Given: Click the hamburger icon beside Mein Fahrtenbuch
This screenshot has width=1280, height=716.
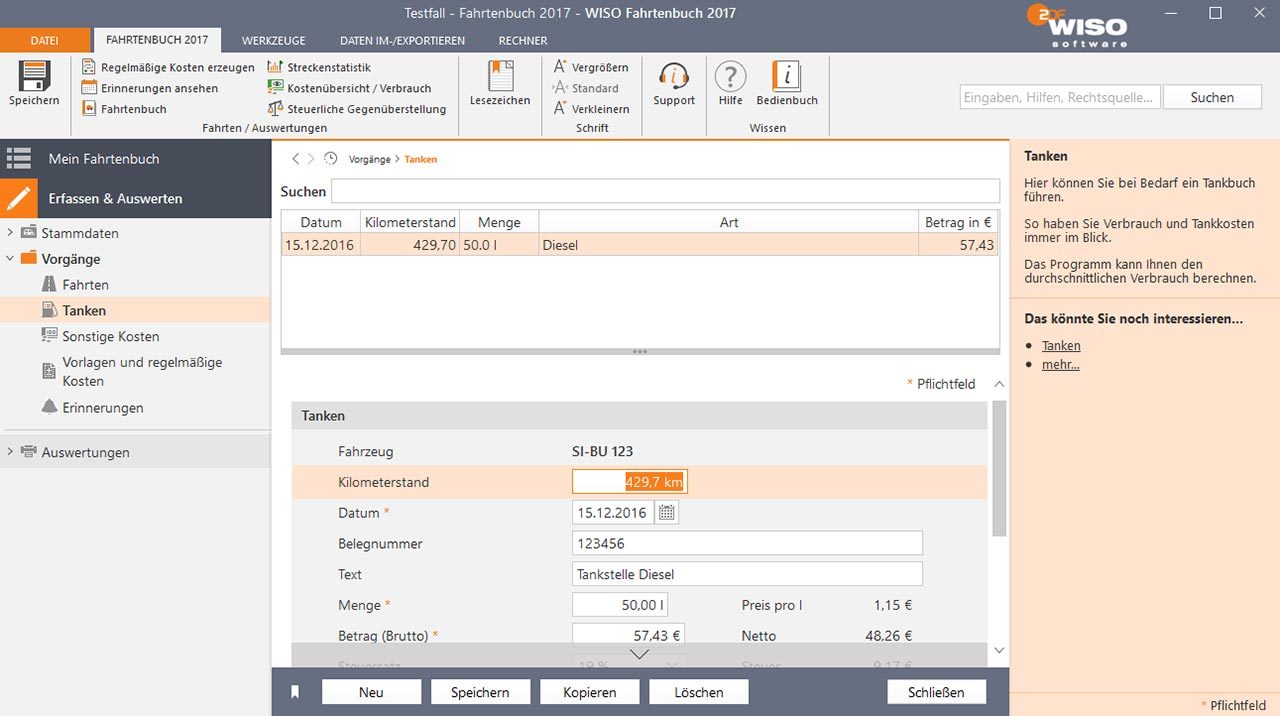Looking at the screenshot, I should click(19, 159).
